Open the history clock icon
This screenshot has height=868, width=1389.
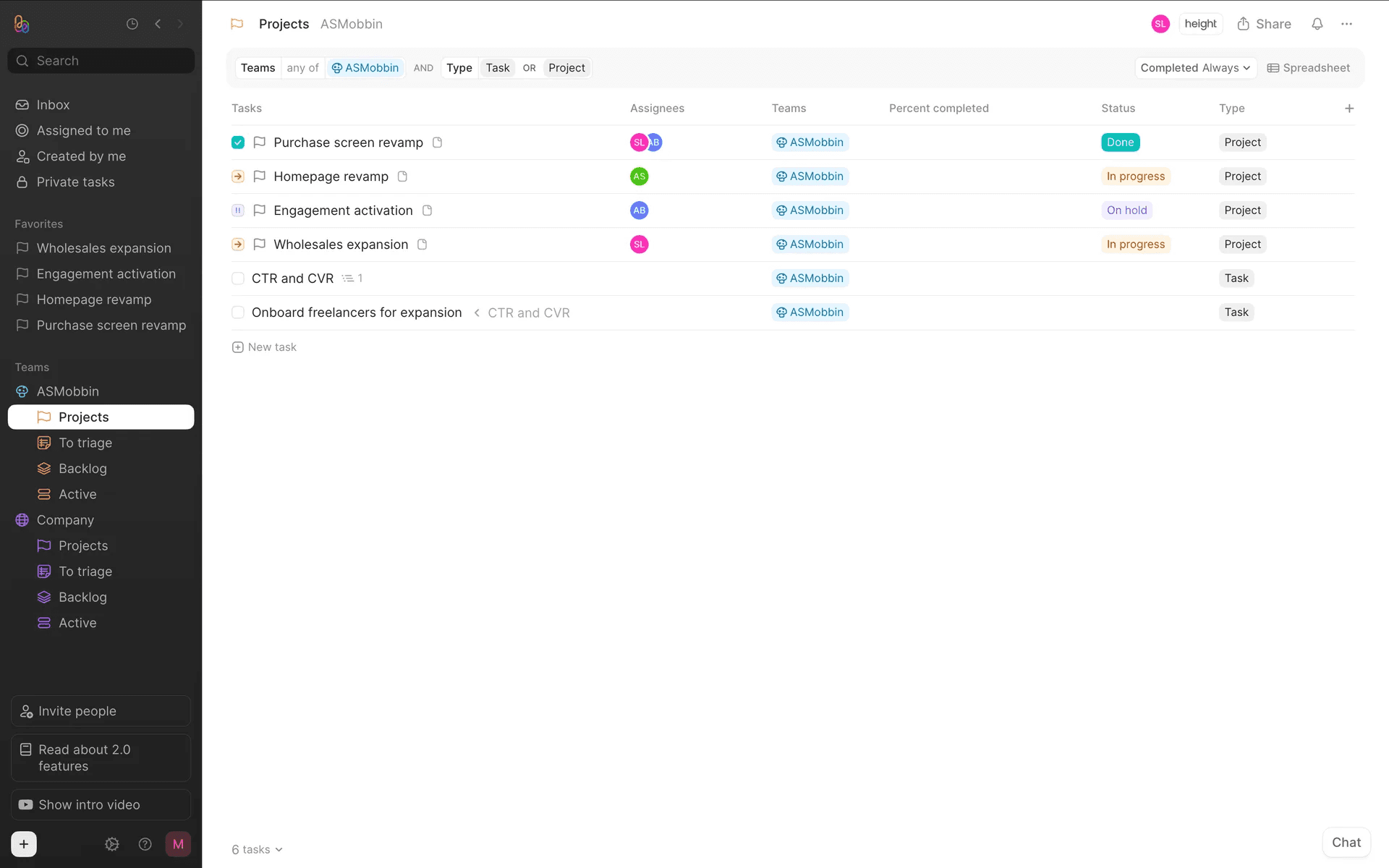pyautogui.click(x=132, y=24)
